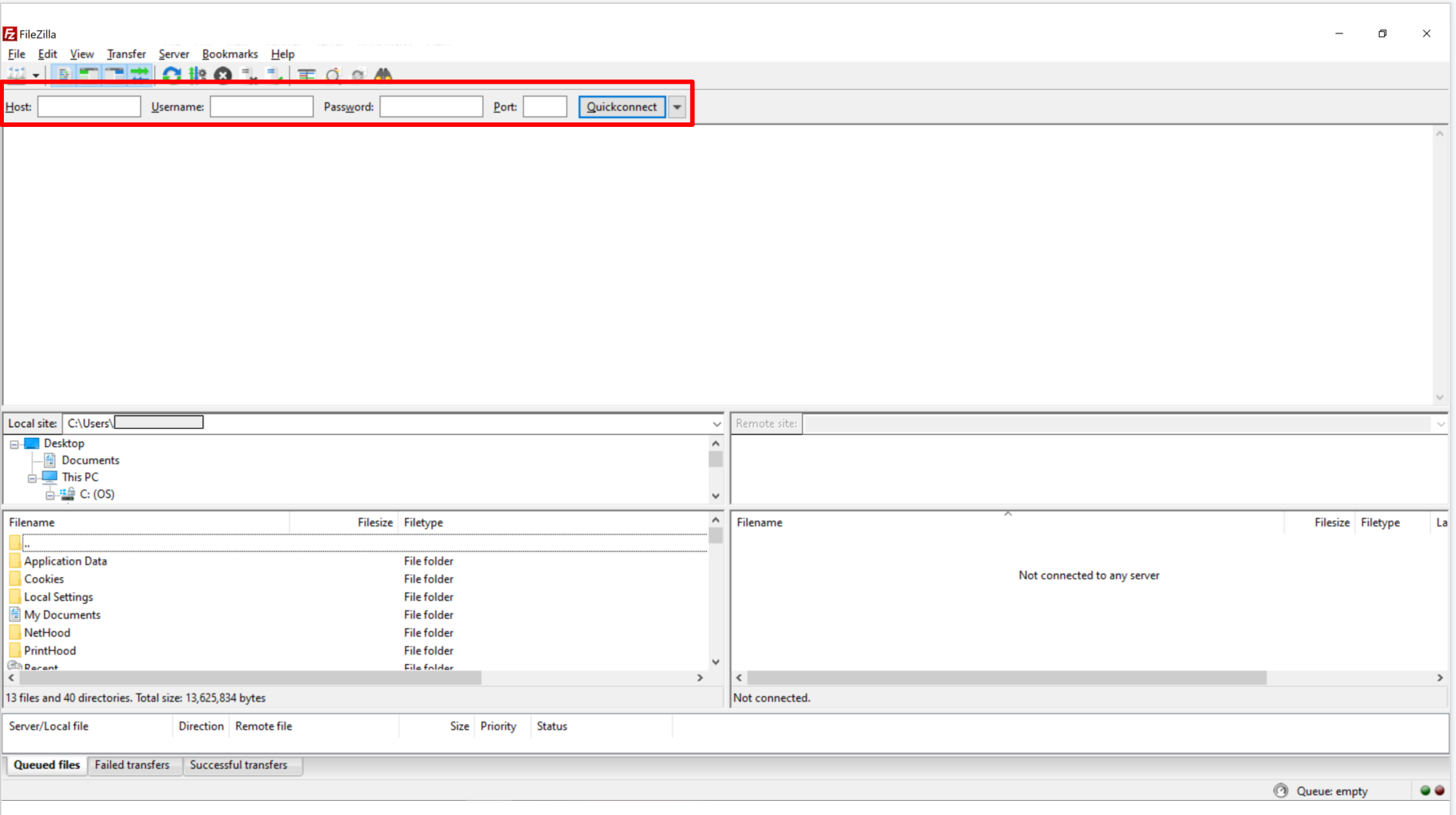The image size is (1456, 815).
Task: Click the Desktop icon in local tree
Action: [32, 443]
